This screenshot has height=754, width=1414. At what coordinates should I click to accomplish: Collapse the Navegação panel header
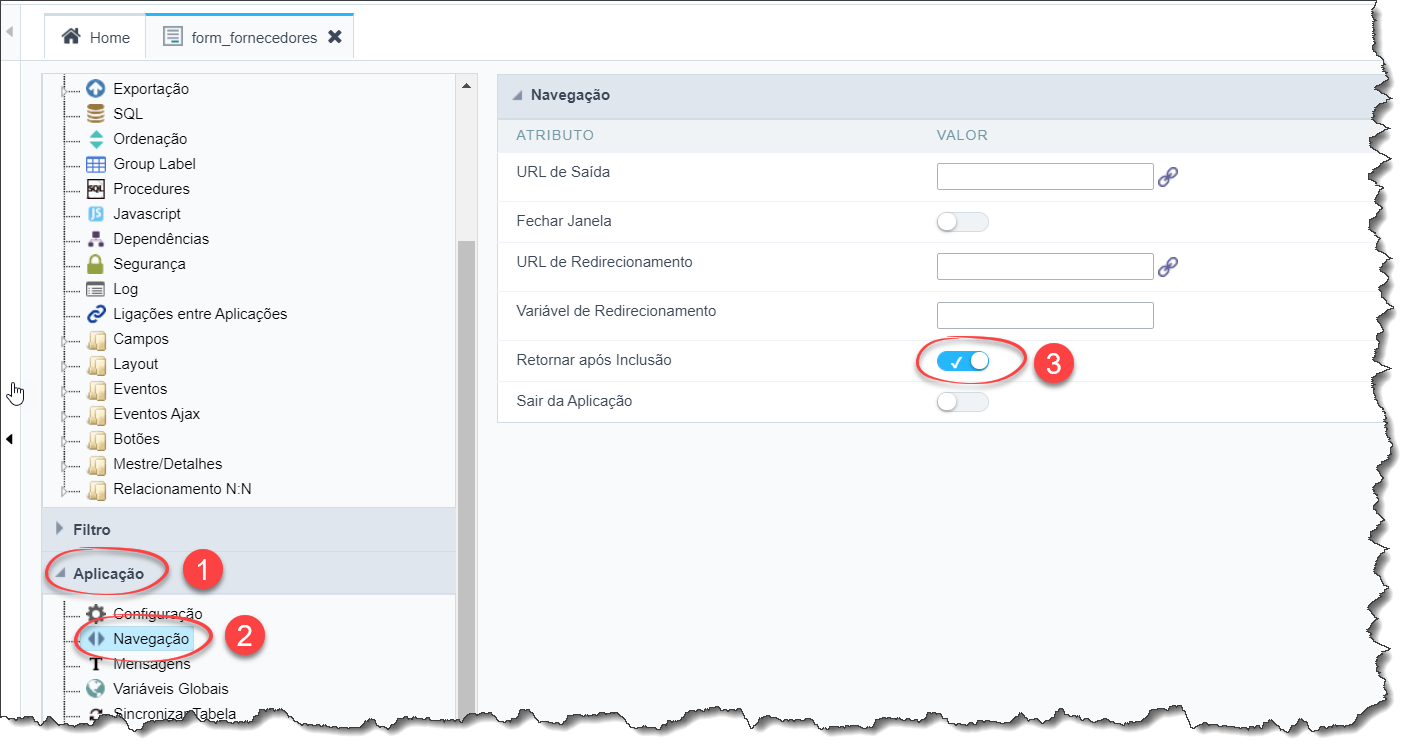(570, 95)
